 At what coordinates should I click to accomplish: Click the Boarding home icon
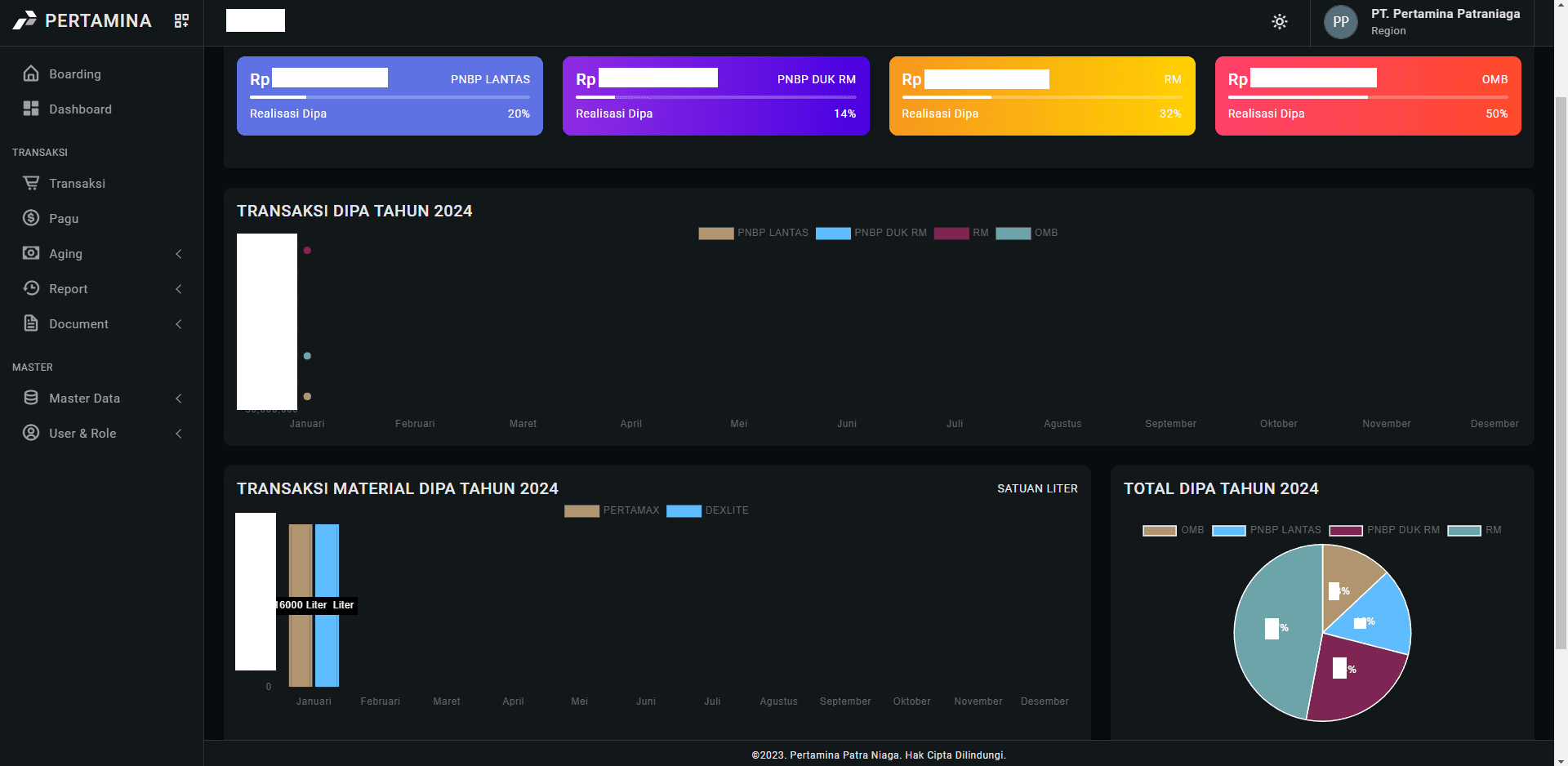(31, 73)
